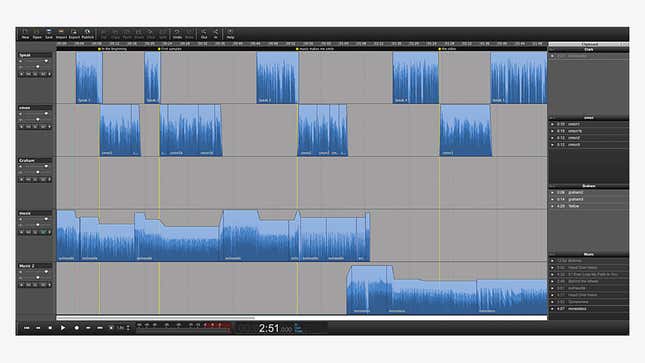Select the Music clipboard group header
The height and width of the screenshot is (363, 645).
pos(589,254)
